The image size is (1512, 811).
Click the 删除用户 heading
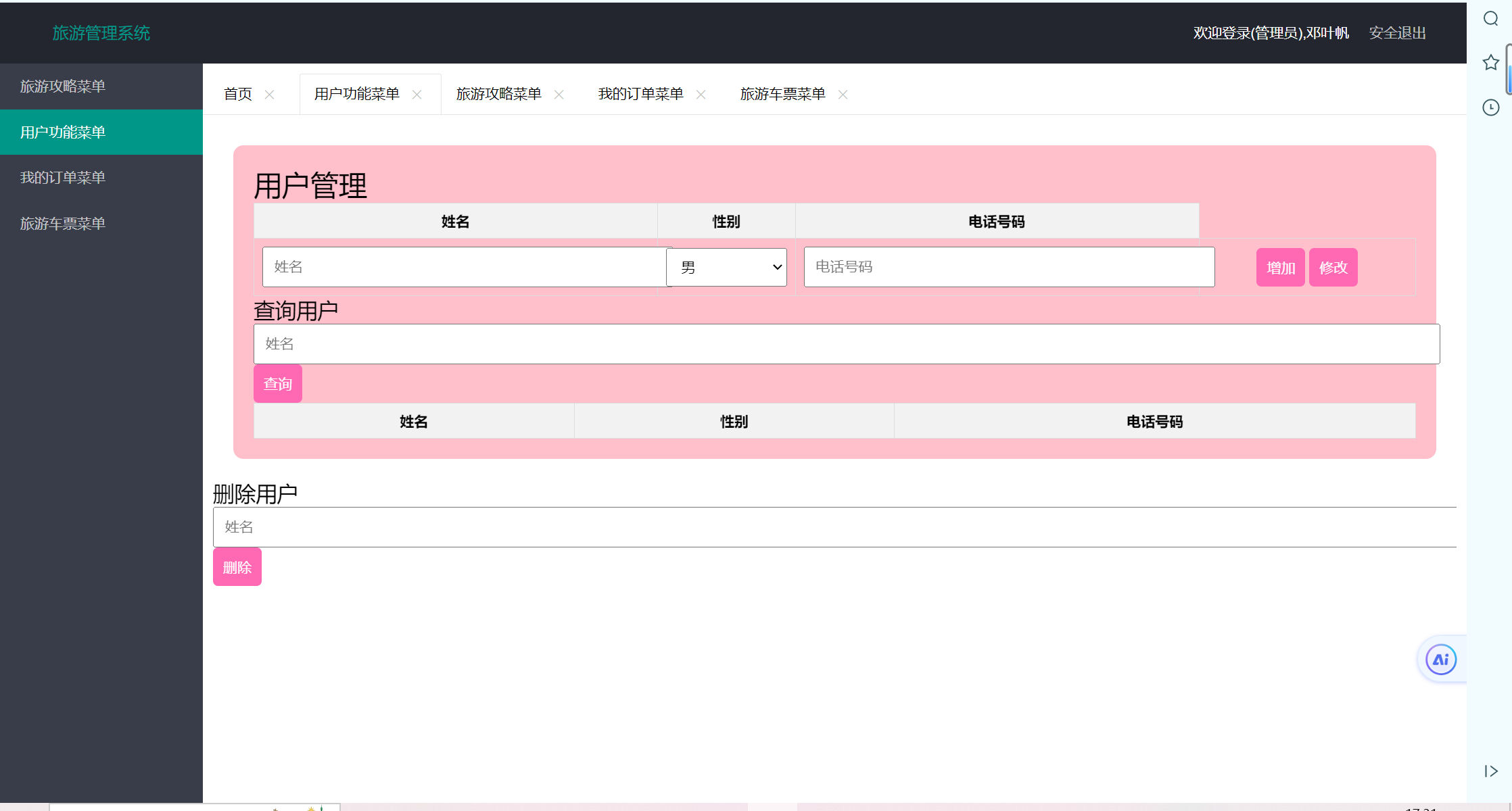(x=256, y=494)
